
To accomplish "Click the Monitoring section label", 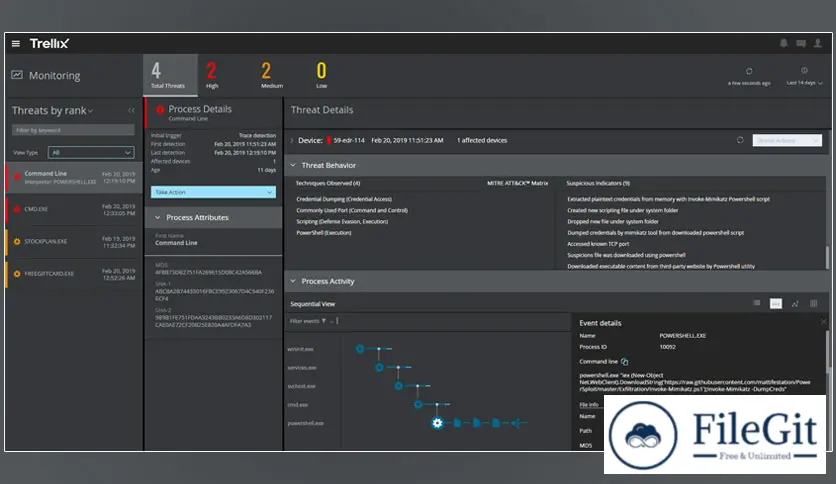I will pos(54,76).
